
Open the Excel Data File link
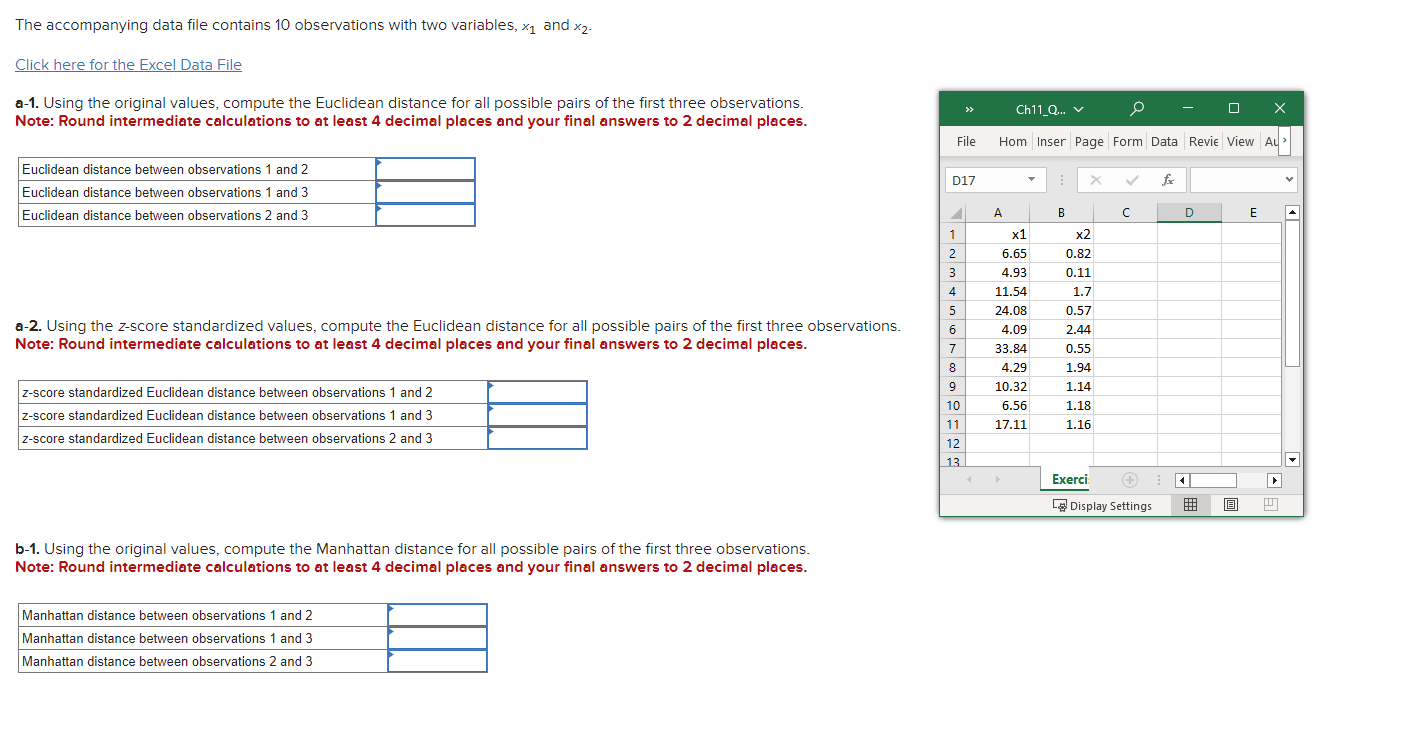[x=128, y=64]
